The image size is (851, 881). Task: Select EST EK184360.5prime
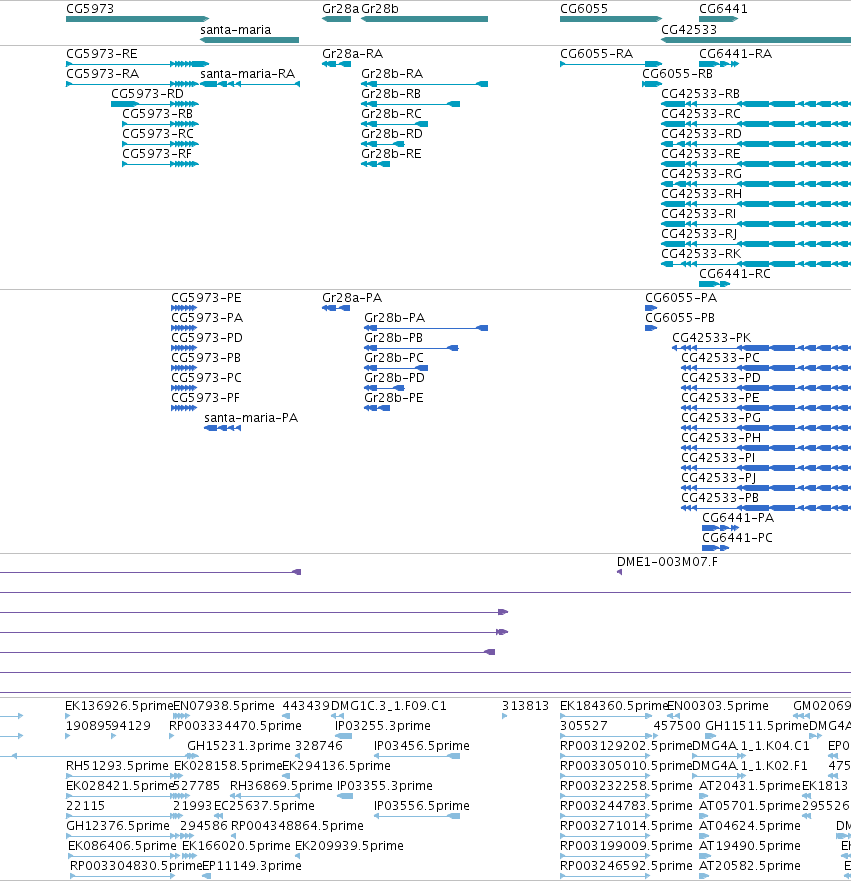point(613,706)
